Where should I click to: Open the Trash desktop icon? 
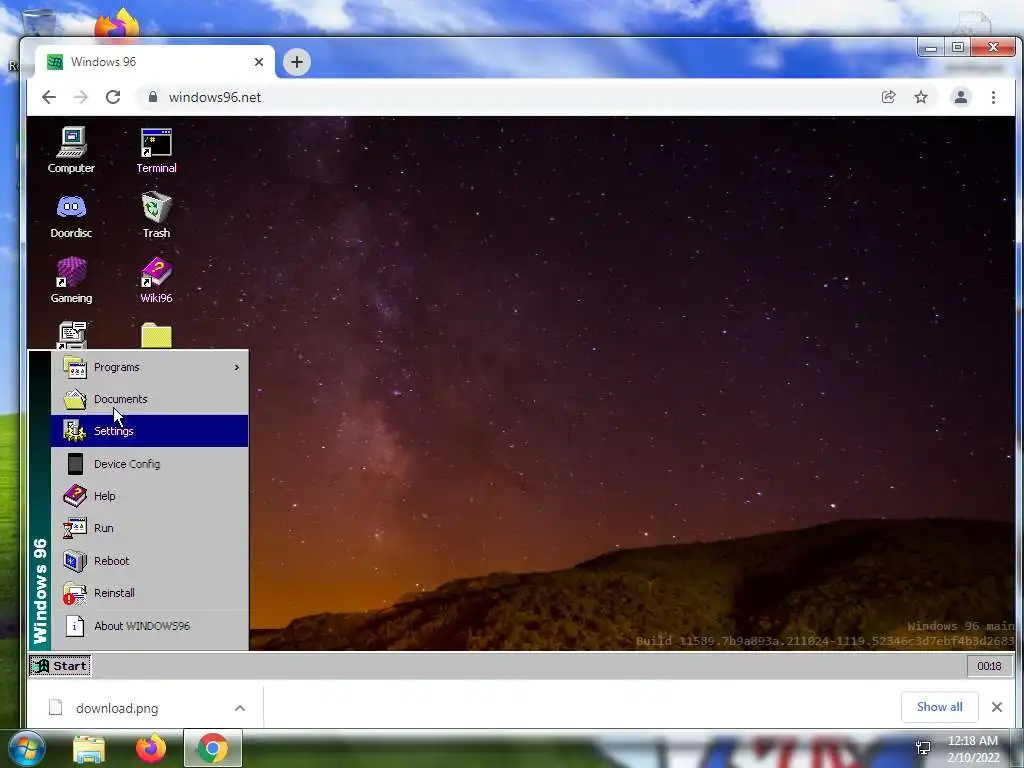click(156, 216)
